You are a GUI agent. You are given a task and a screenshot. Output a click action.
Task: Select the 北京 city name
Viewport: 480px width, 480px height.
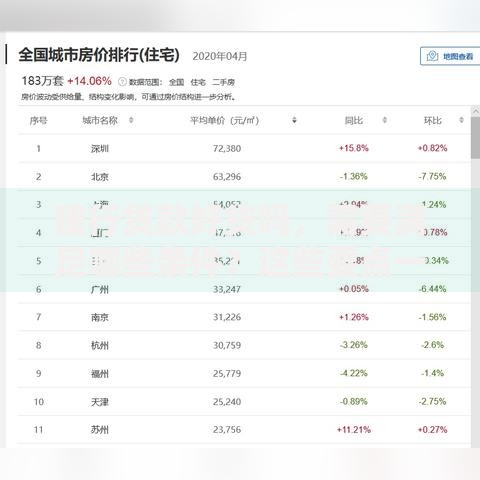100,177
